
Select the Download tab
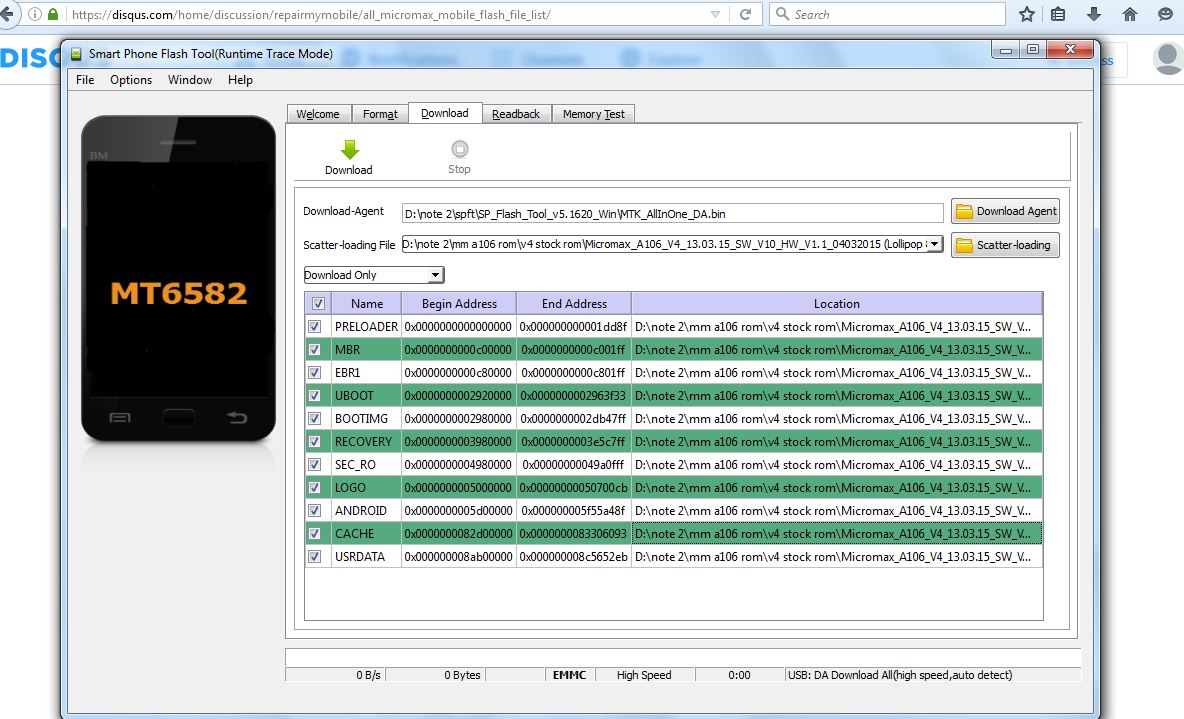[x=445, y=113]
